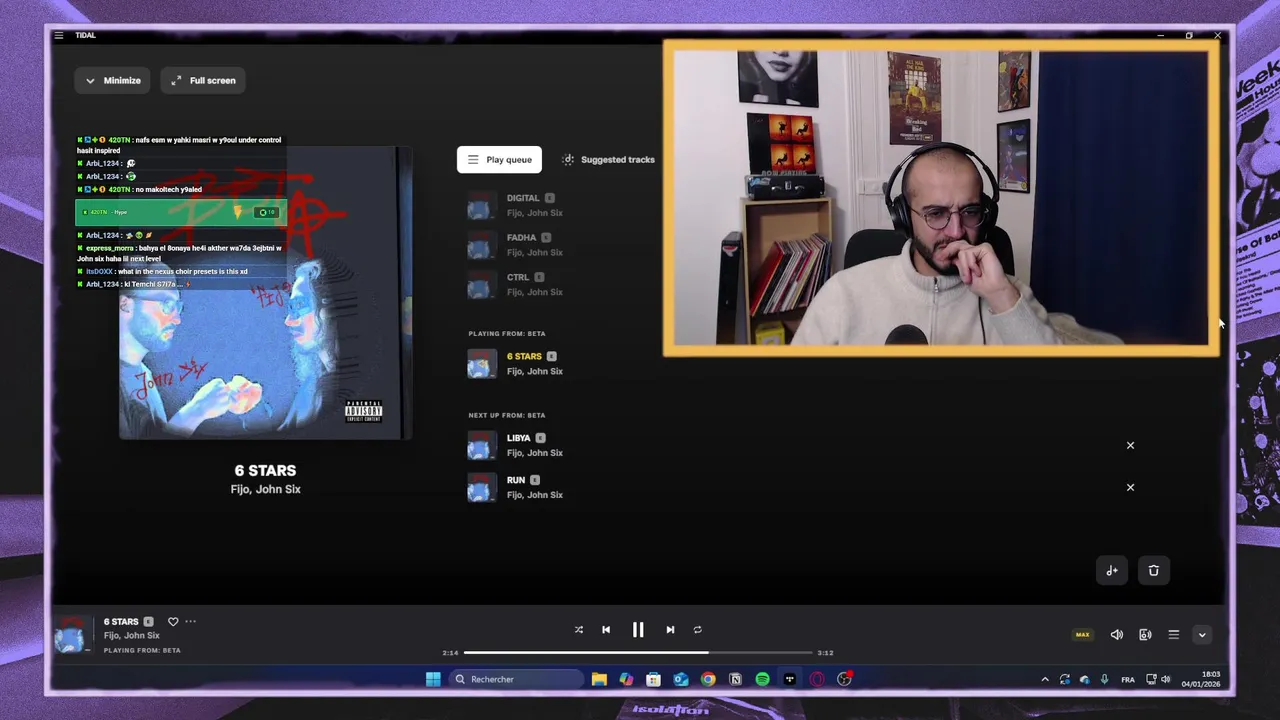Image resolution: width=1280 pixels, height=720 pixels.
Task: Open the taskbar clock and date
Action: point(1201,679)
